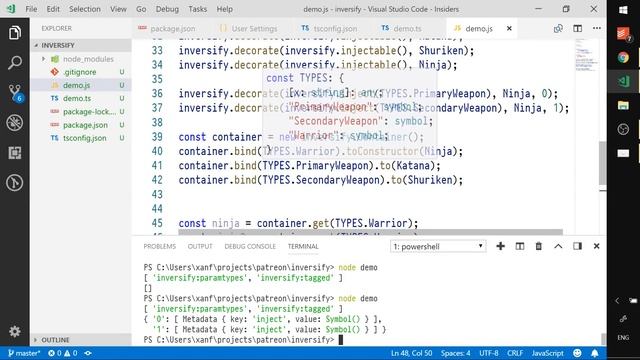640x360 pixels.
Task: Open the Search view in activity bar
Action: [x=15, y=62]
